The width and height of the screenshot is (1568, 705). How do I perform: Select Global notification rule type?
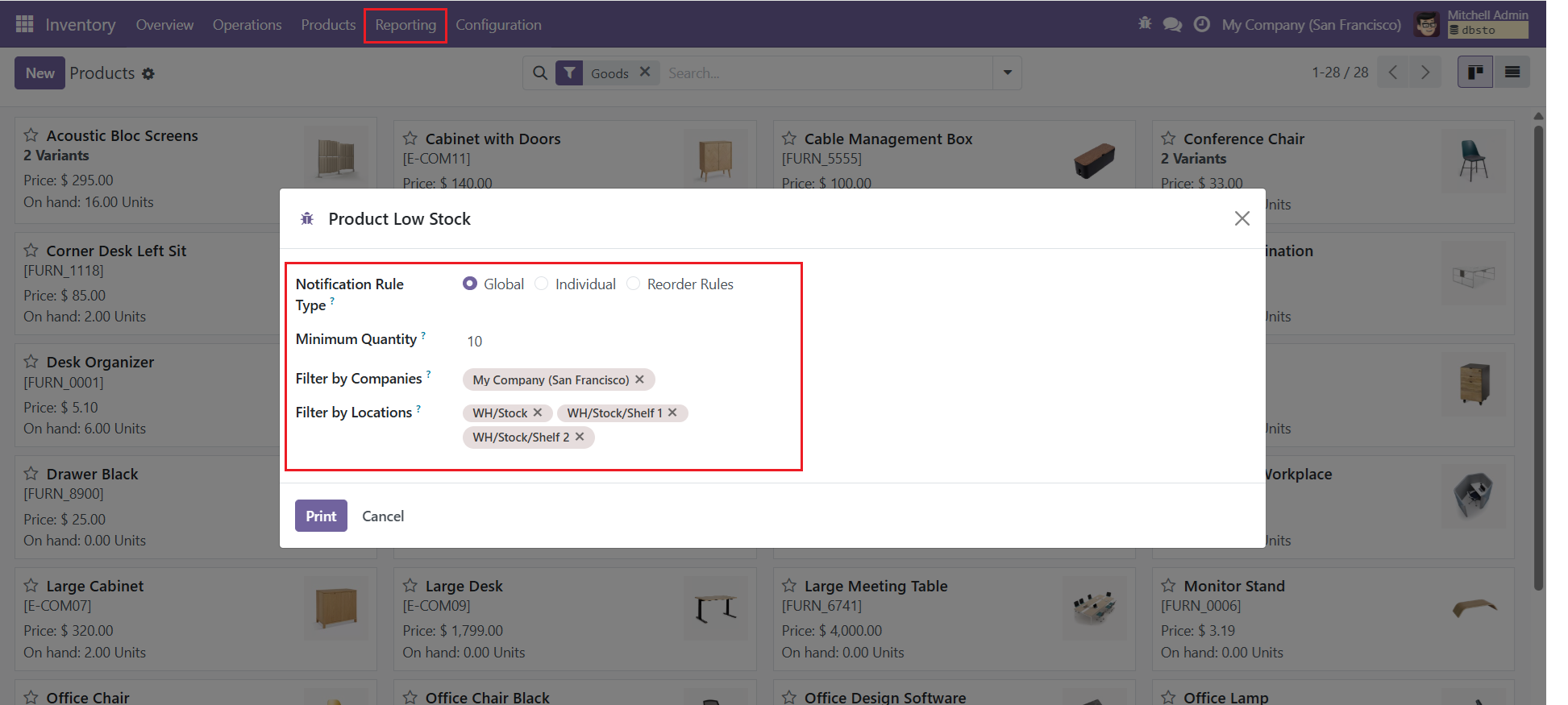[x=470, y=284]
